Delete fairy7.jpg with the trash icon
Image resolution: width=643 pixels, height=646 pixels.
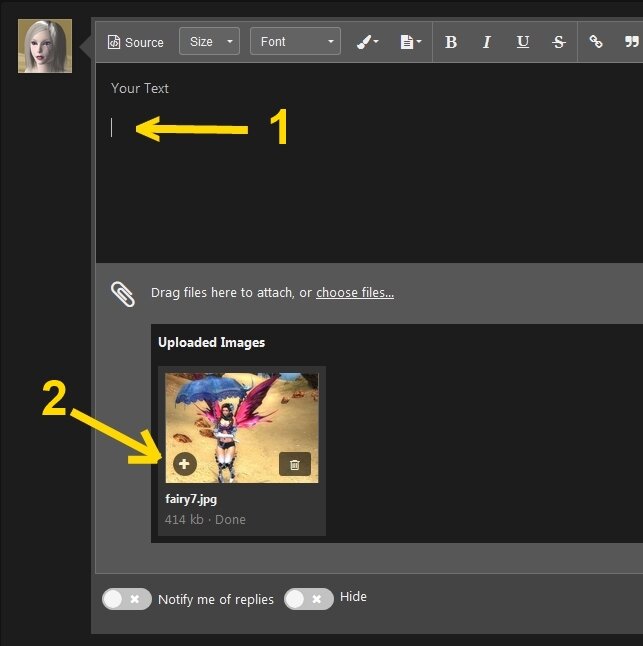295,464
